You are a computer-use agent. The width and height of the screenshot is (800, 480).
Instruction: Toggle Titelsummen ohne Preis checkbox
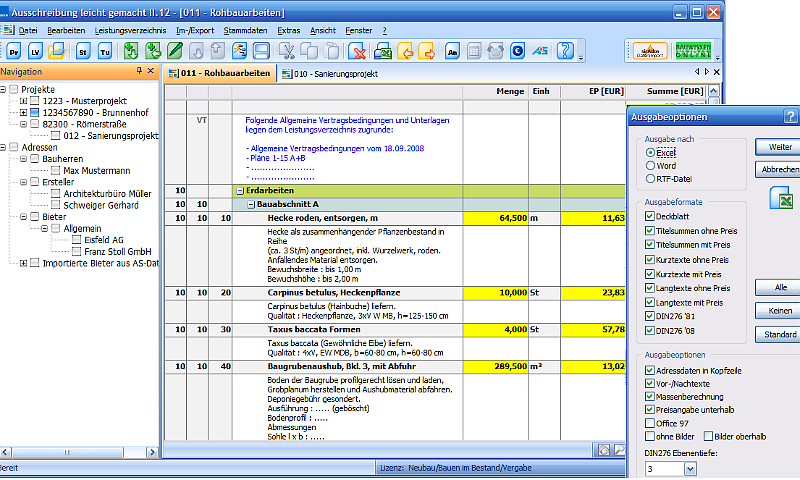tap(649, 231)
